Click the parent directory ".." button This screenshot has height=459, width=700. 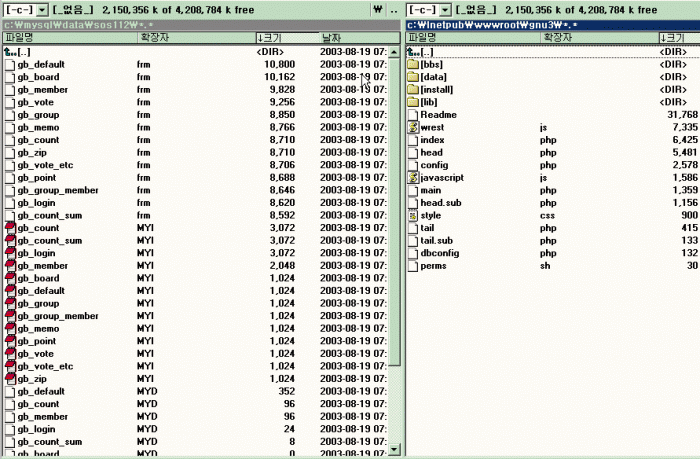(393, 9)
